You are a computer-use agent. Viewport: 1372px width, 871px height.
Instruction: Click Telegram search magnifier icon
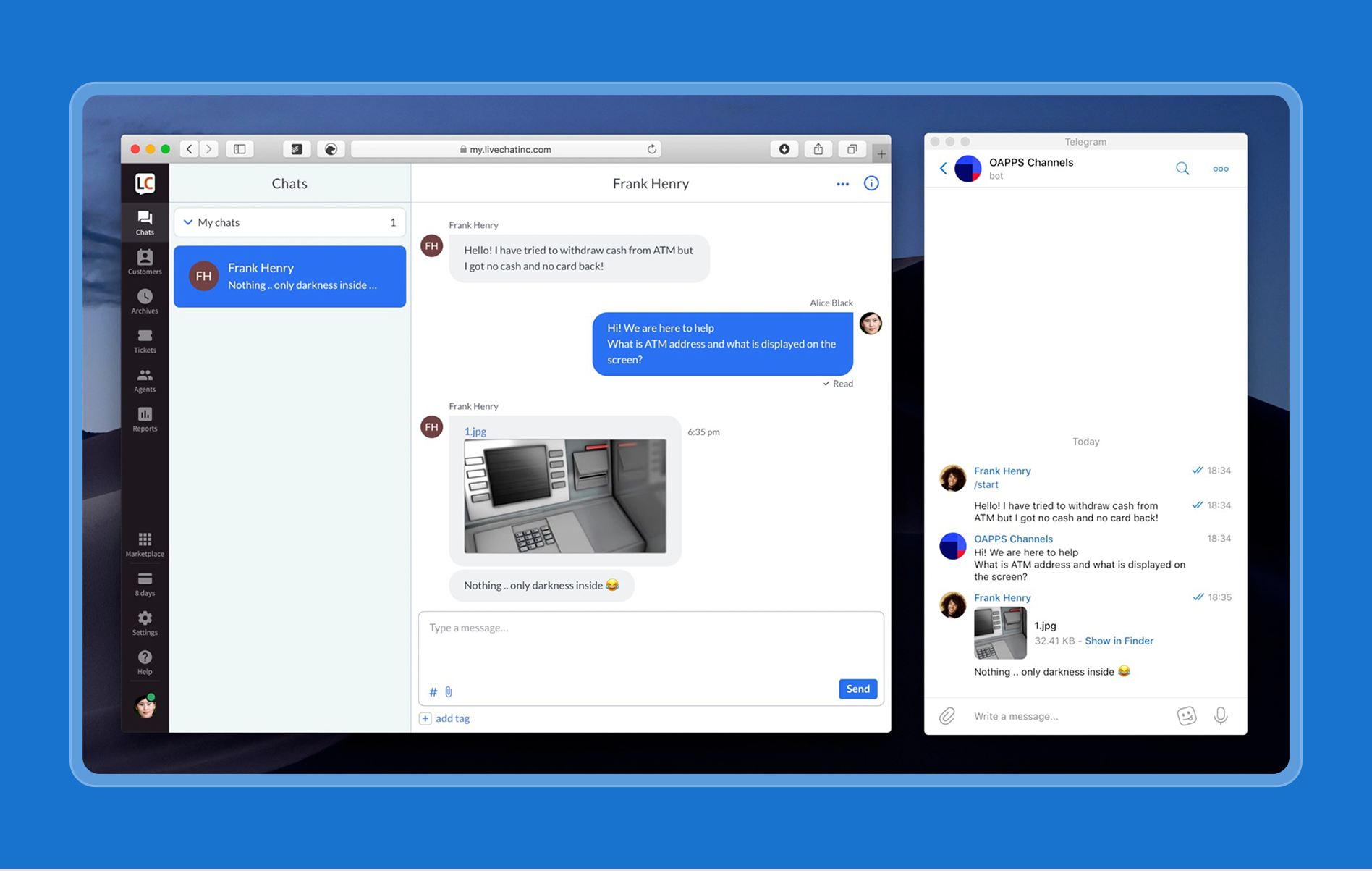click(x=1182, y=169)
